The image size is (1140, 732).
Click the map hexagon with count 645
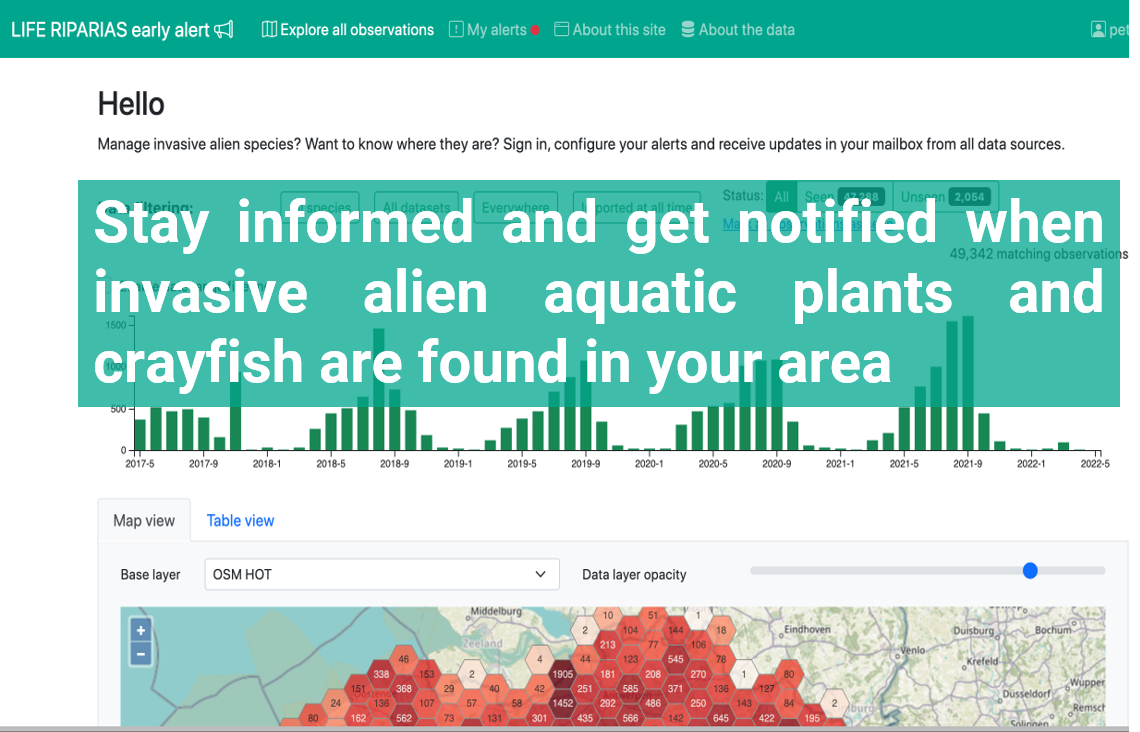[720, 717]
